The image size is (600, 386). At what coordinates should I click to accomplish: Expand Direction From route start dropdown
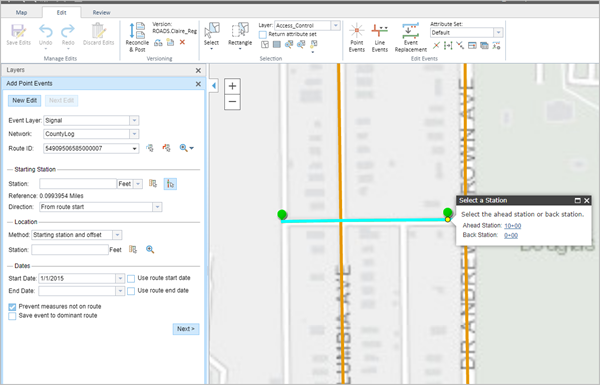tap(157, 207)
